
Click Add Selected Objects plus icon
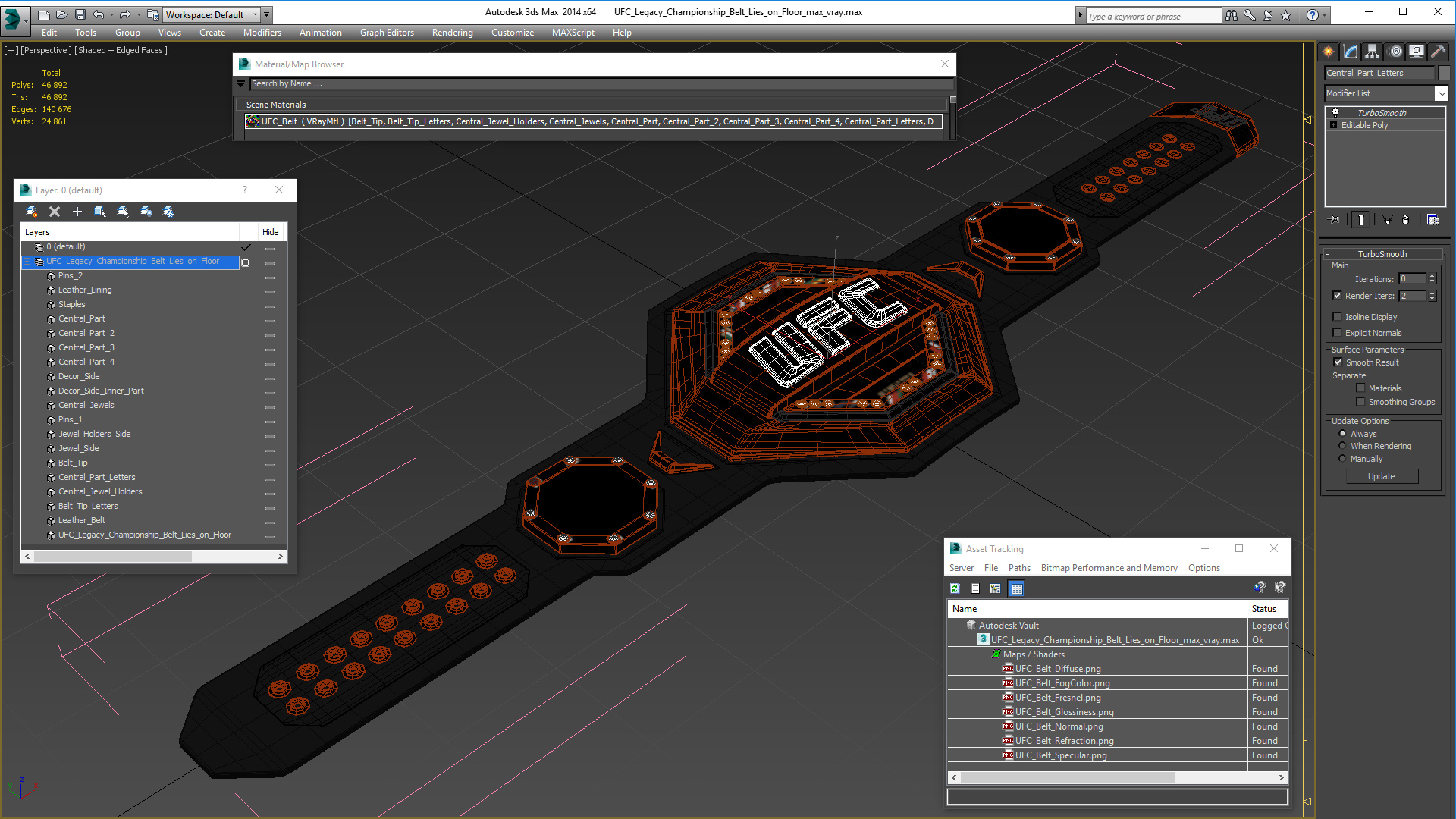[77, 212]
